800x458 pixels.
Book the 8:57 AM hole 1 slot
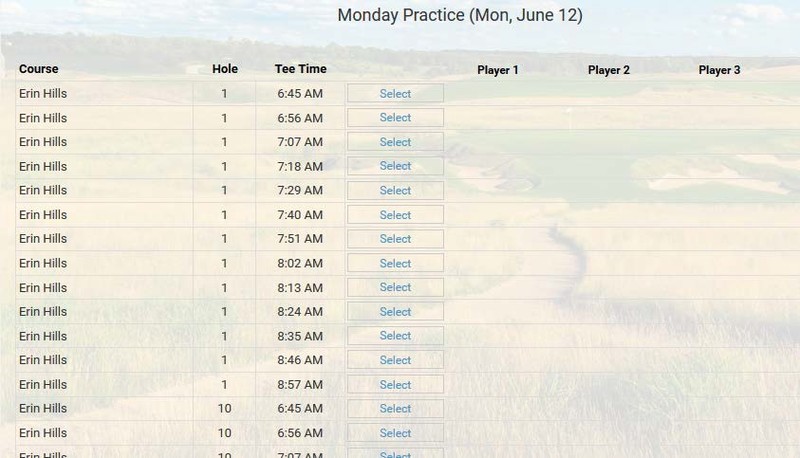395,385
